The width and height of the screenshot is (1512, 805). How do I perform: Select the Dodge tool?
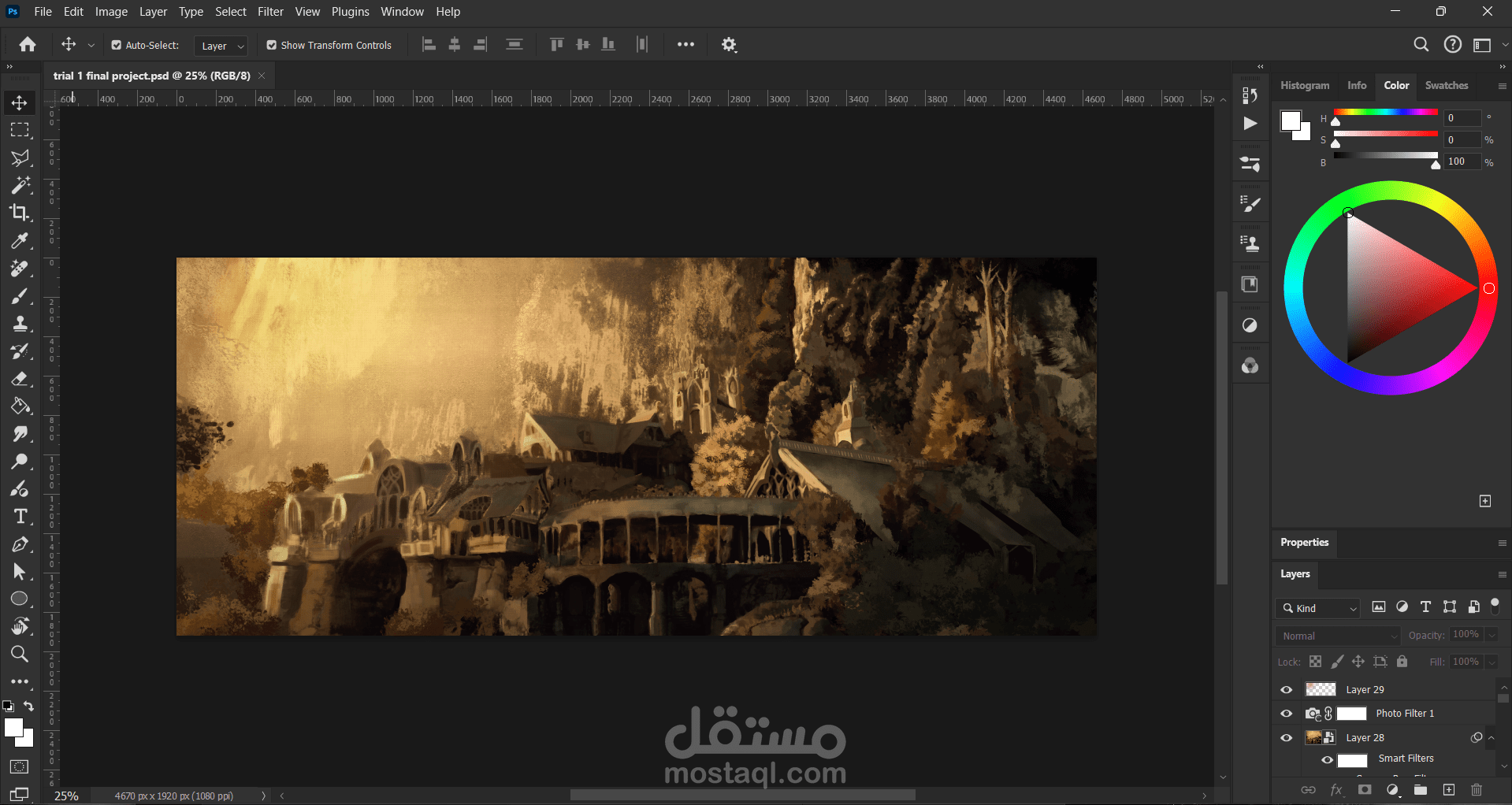pyautogui.click(x=20, y=462)
